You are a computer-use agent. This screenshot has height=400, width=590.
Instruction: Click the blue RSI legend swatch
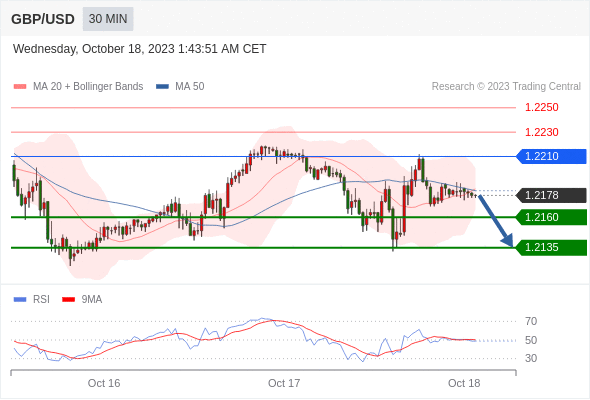click(x=20, y=300)
